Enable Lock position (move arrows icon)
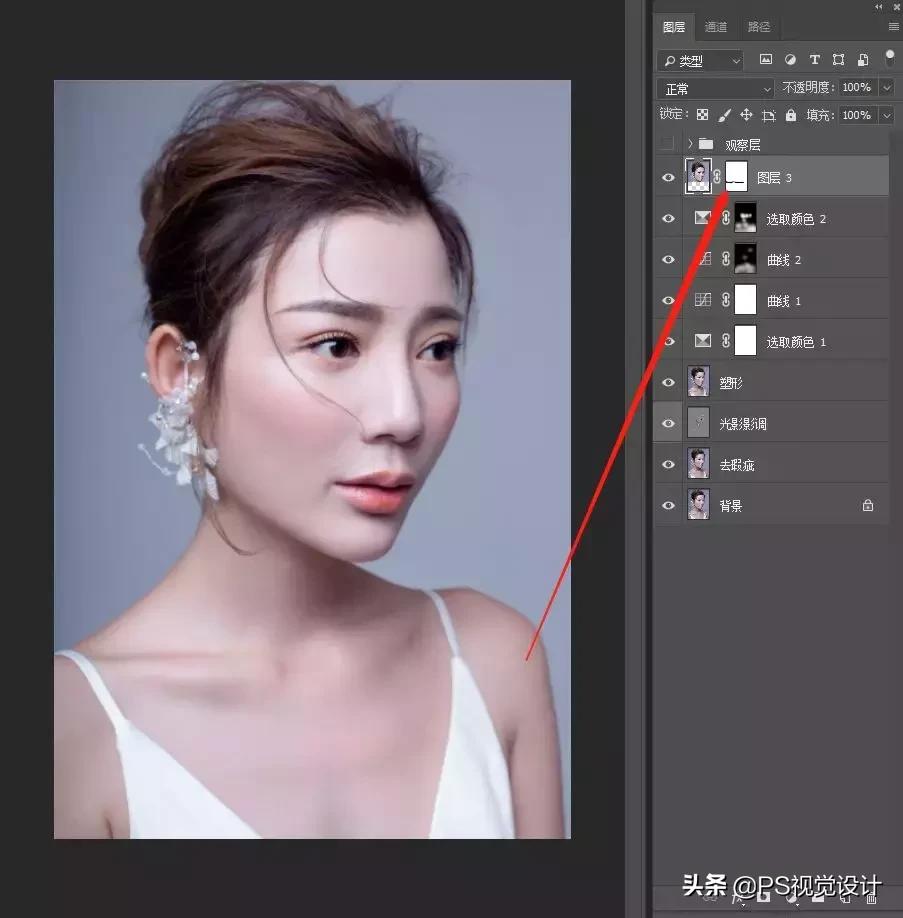Viewport: 903px width, 918px height. click(748, 113)
